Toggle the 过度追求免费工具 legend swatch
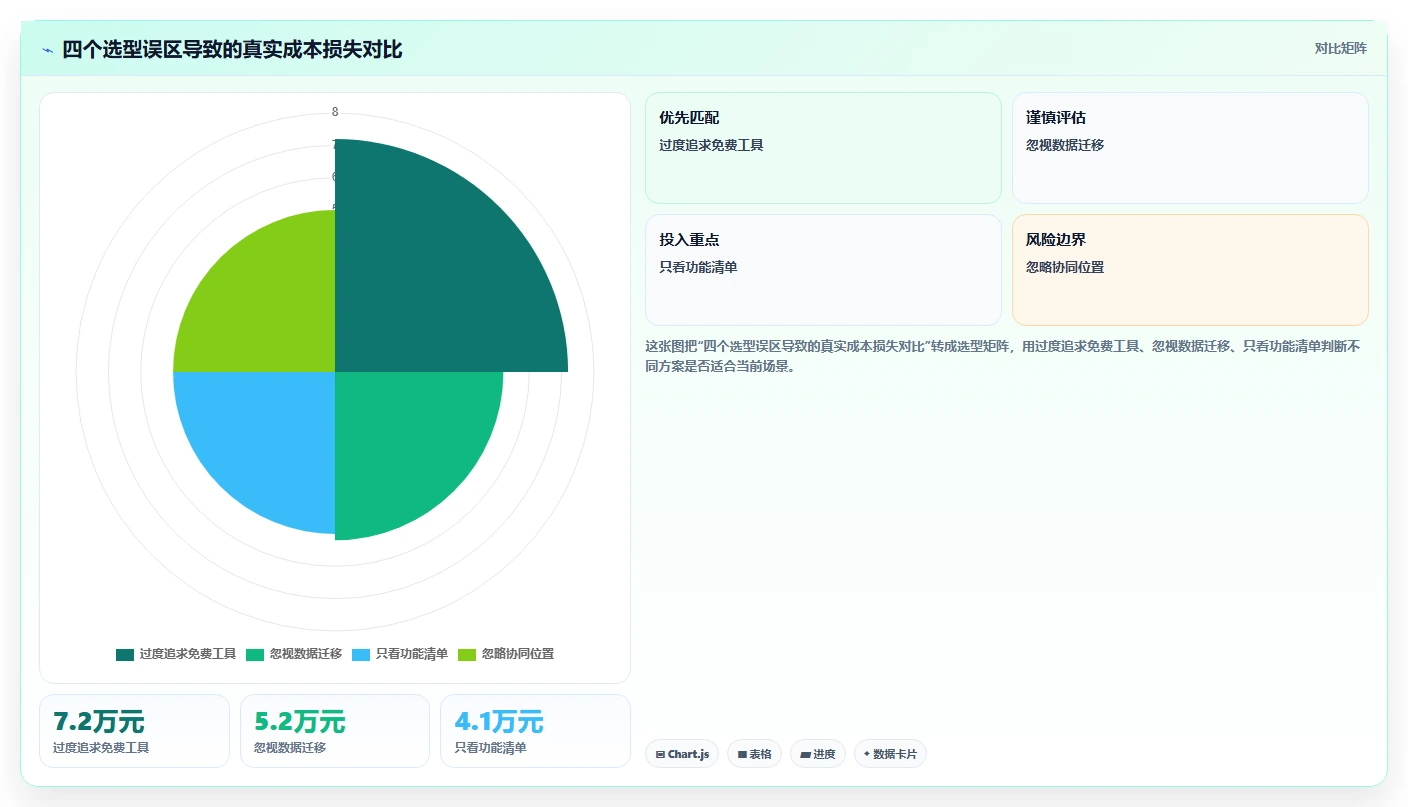 click(125, 654)
